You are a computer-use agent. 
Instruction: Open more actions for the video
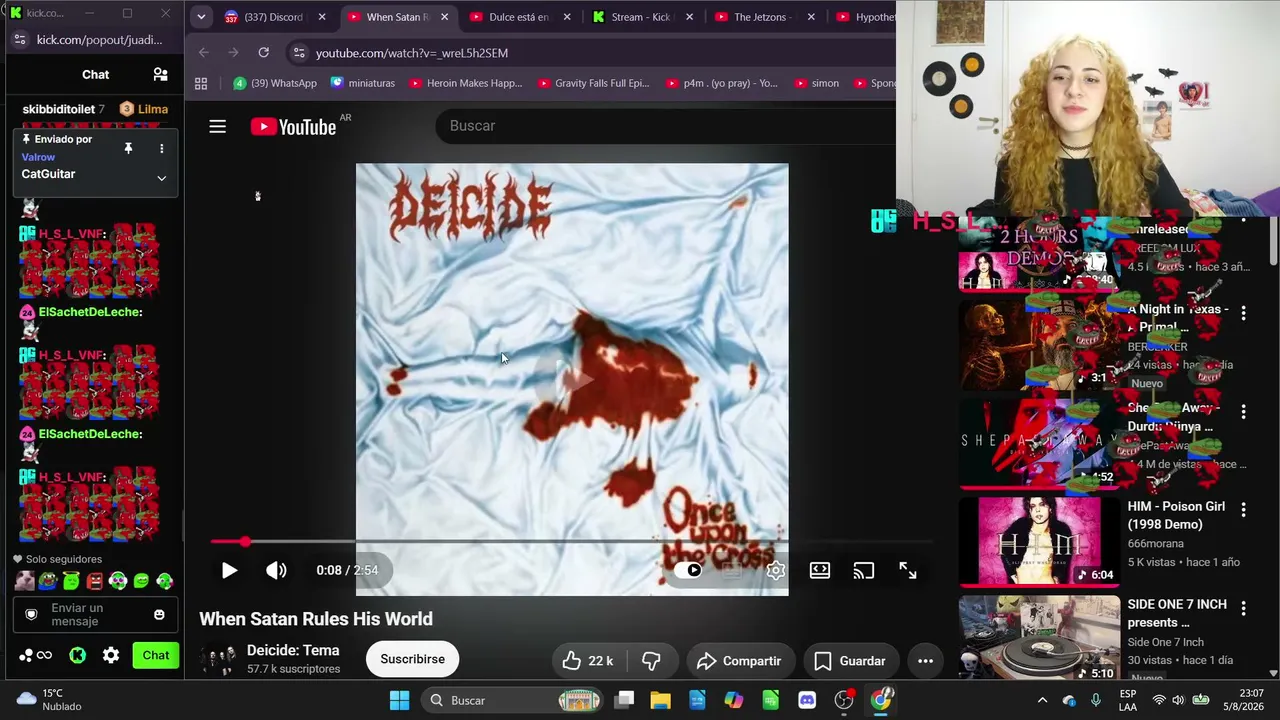tap(925, 661)
